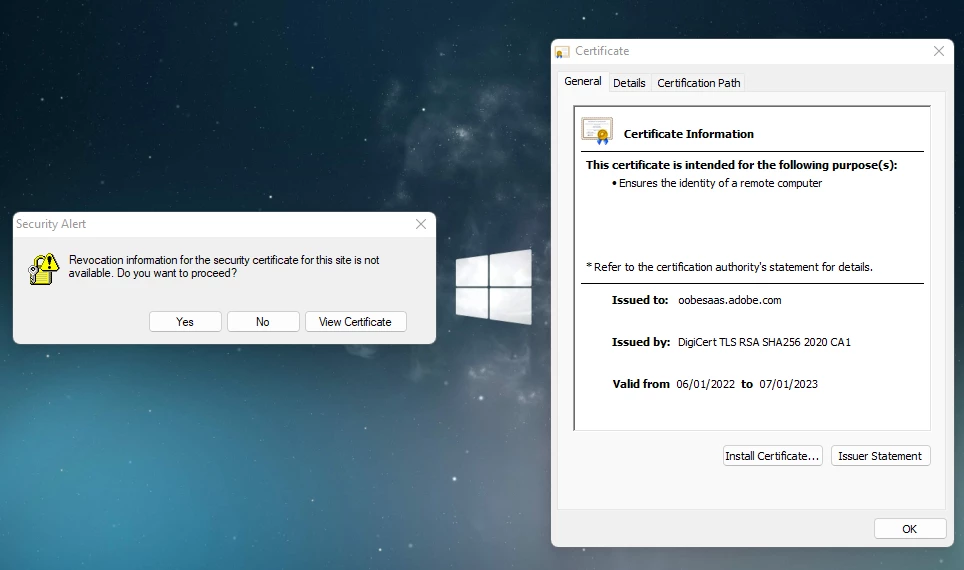The image size is (964, 570).
Task: Open View Certificate in the Security Alert
Action: (355, 322)
